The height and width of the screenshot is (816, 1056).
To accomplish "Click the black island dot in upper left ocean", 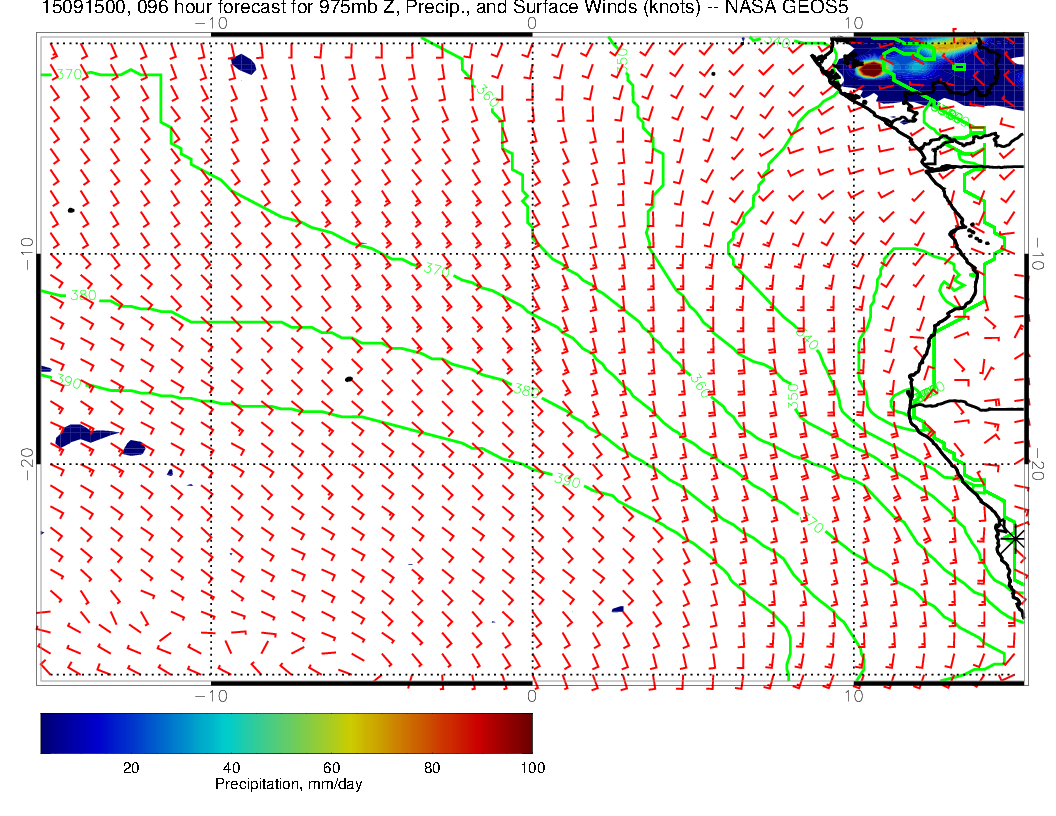I will pos(71,210).
